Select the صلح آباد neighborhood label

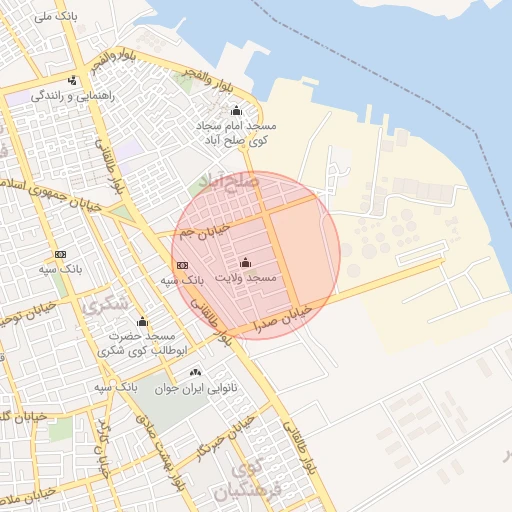pos(229,182)
